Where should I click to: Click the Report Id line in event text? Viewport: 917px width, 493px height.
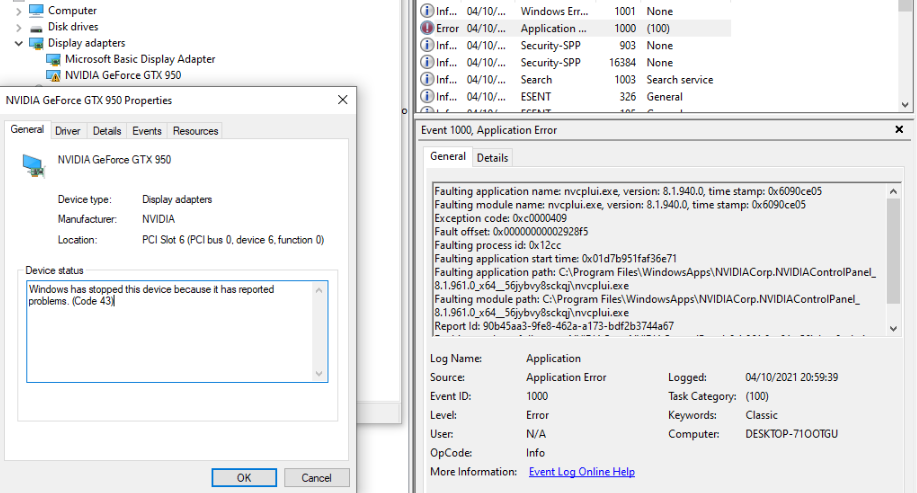click(x=554, y=326)
